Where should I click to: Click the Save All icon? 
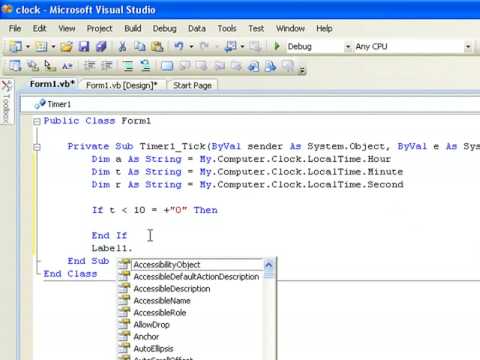pyautogui.click(x=101, y=46)
